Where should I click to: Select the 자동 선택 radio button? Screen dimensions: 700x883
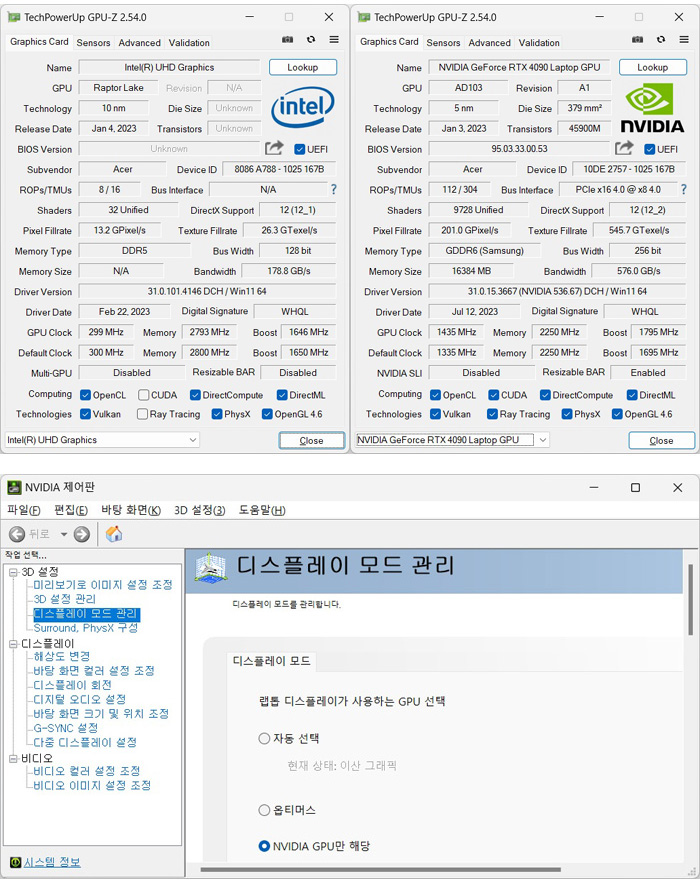(x=264, y=738)
